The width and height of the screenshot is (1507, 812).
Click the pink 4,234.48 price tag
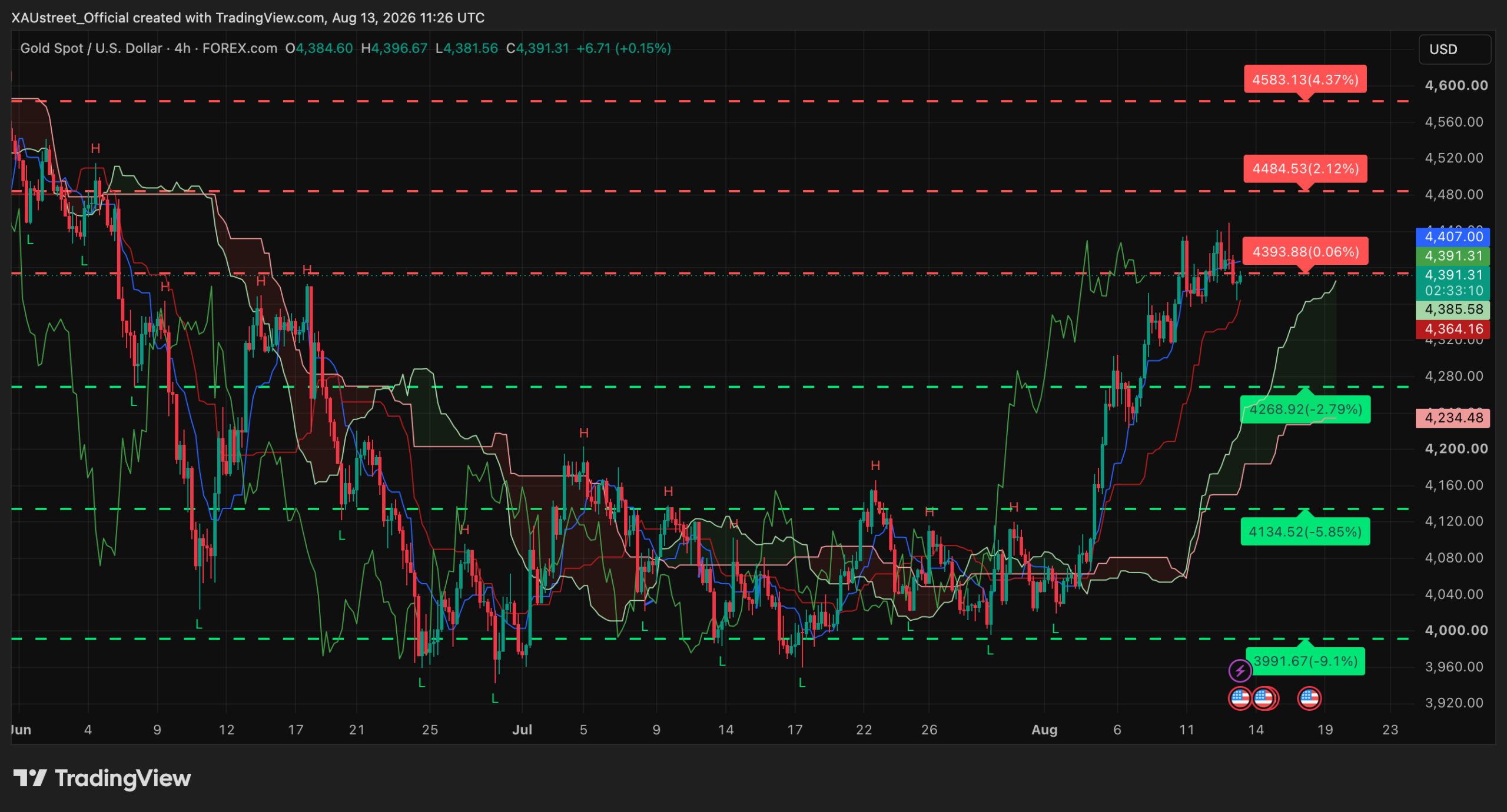pos(1453,418)
